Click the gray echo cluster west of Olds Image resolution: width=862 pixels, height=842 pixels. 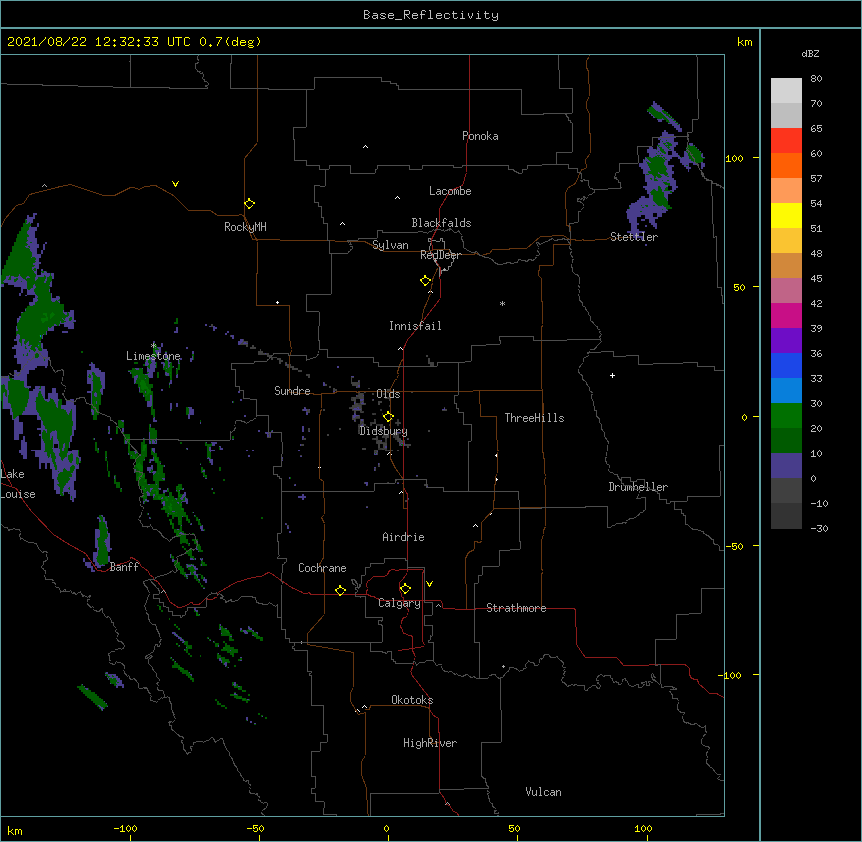(x=357, y=402)
